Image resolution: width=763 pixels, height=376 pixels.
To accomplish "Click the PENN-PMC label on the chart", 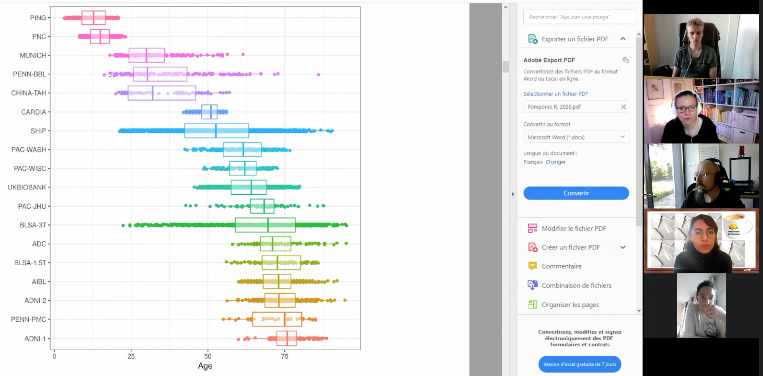I will click(x=29, y=320).
